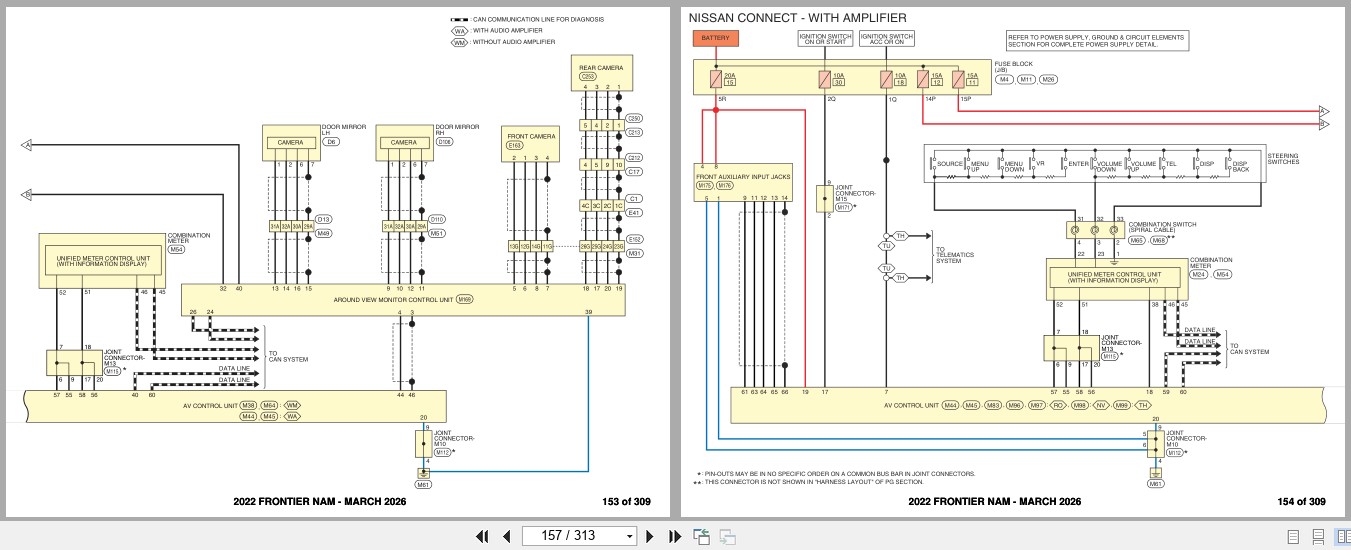This screenshot has width=1351, height=550.
Task: Go to the next page with the right arrow
Action: [x=650, y=536]
